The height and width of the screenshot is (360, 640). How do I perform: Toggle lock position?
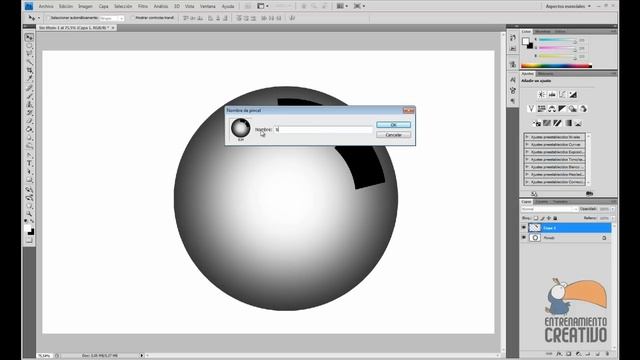(549, 218)
